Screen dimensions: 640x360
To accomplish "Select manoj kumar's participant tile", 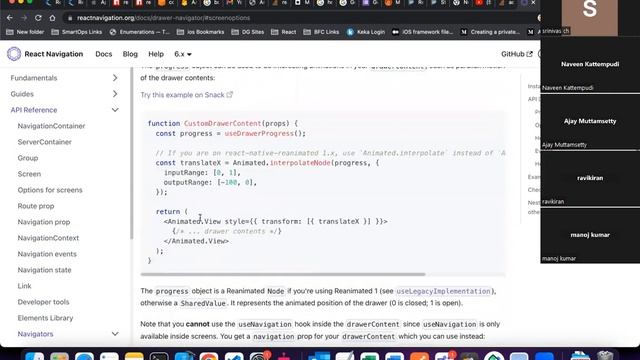I will click(590, 235).
